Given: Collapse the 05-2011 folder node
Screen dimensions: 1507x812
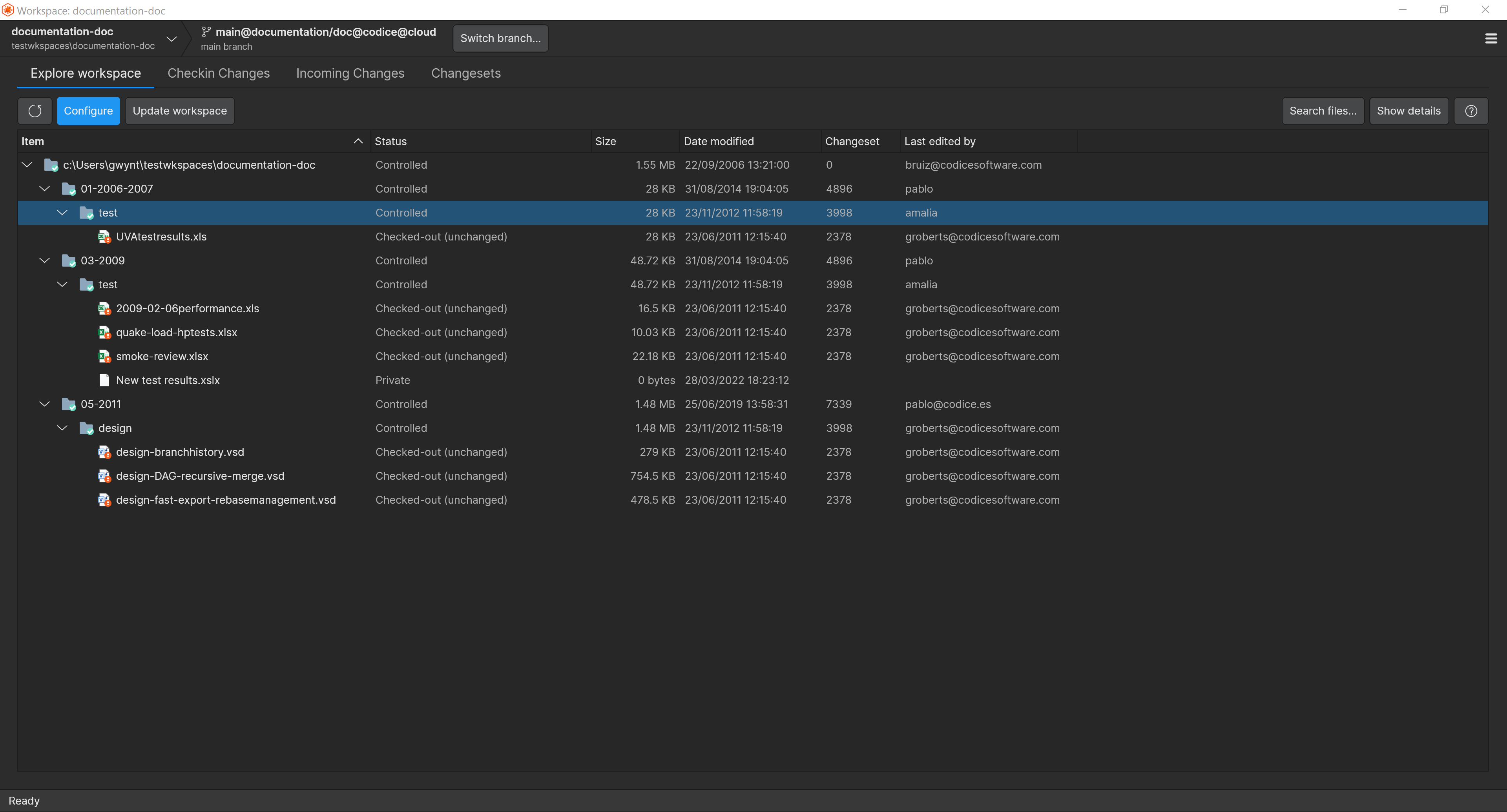Looking at the screenshot, I should 44,404.
